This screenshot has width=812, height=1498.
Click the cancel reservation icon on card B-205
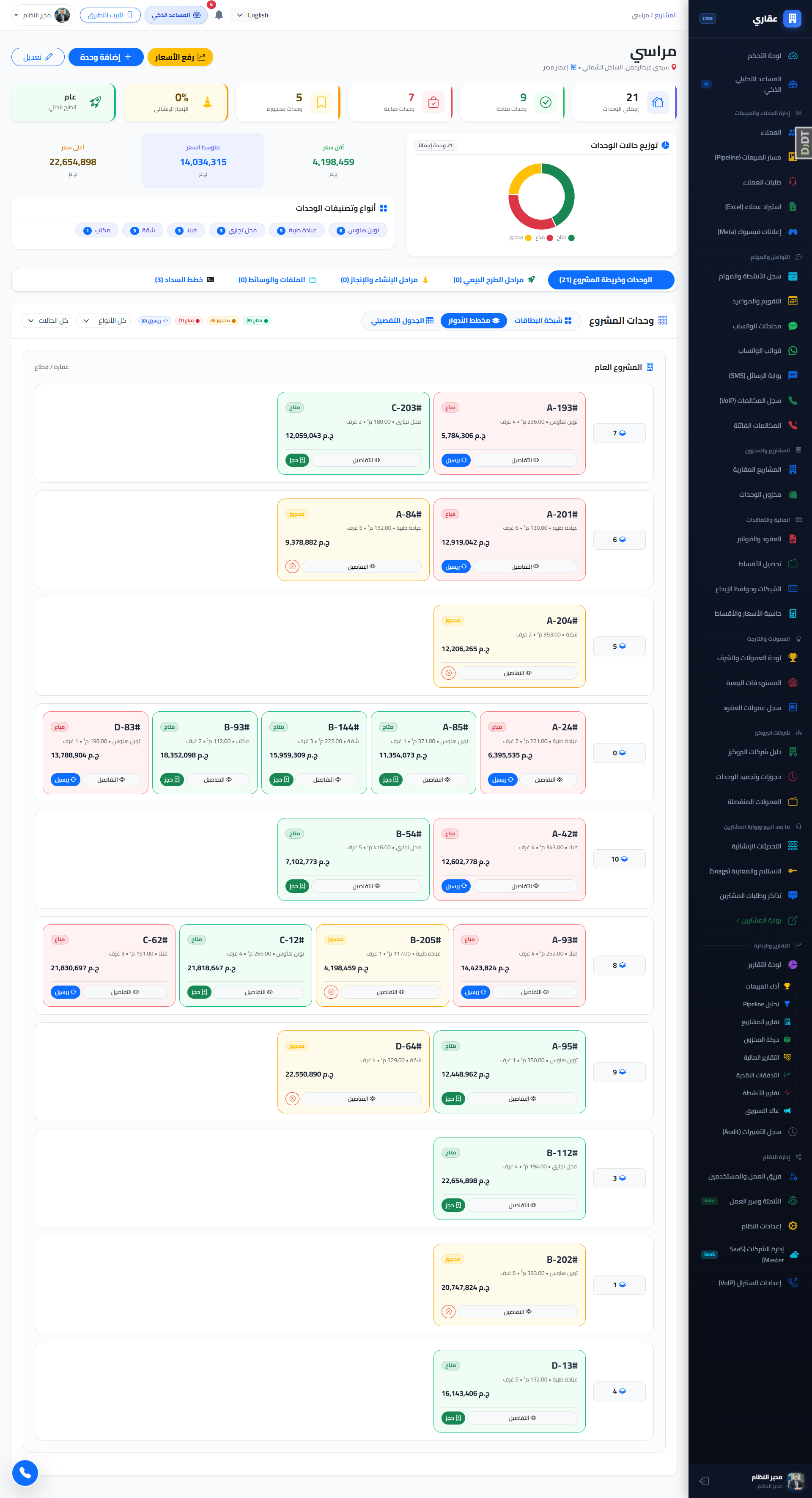tap(331, 992)
